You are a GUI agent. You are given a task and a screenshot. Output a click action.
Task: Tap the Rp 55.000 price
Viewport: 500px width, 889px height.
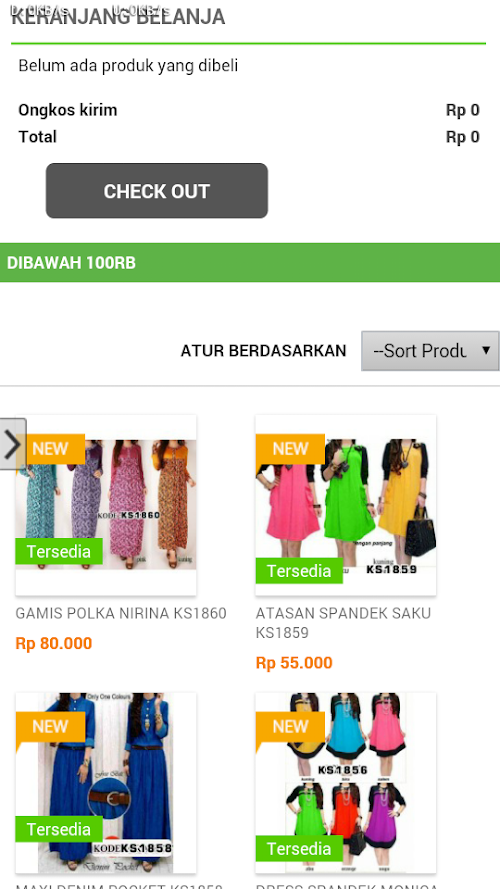[x=294, y=663]
